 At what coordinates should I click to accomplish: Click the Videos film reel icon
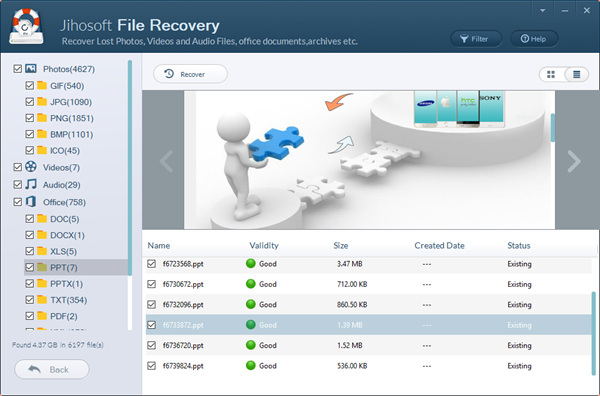pos(31,167)
